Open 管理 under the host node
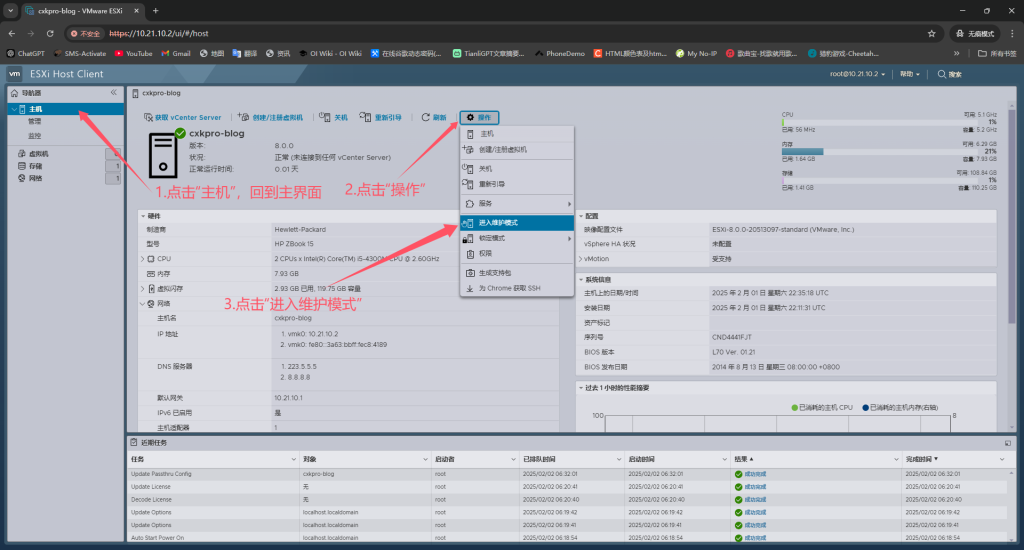1024x550 pixels. point(35,121)
